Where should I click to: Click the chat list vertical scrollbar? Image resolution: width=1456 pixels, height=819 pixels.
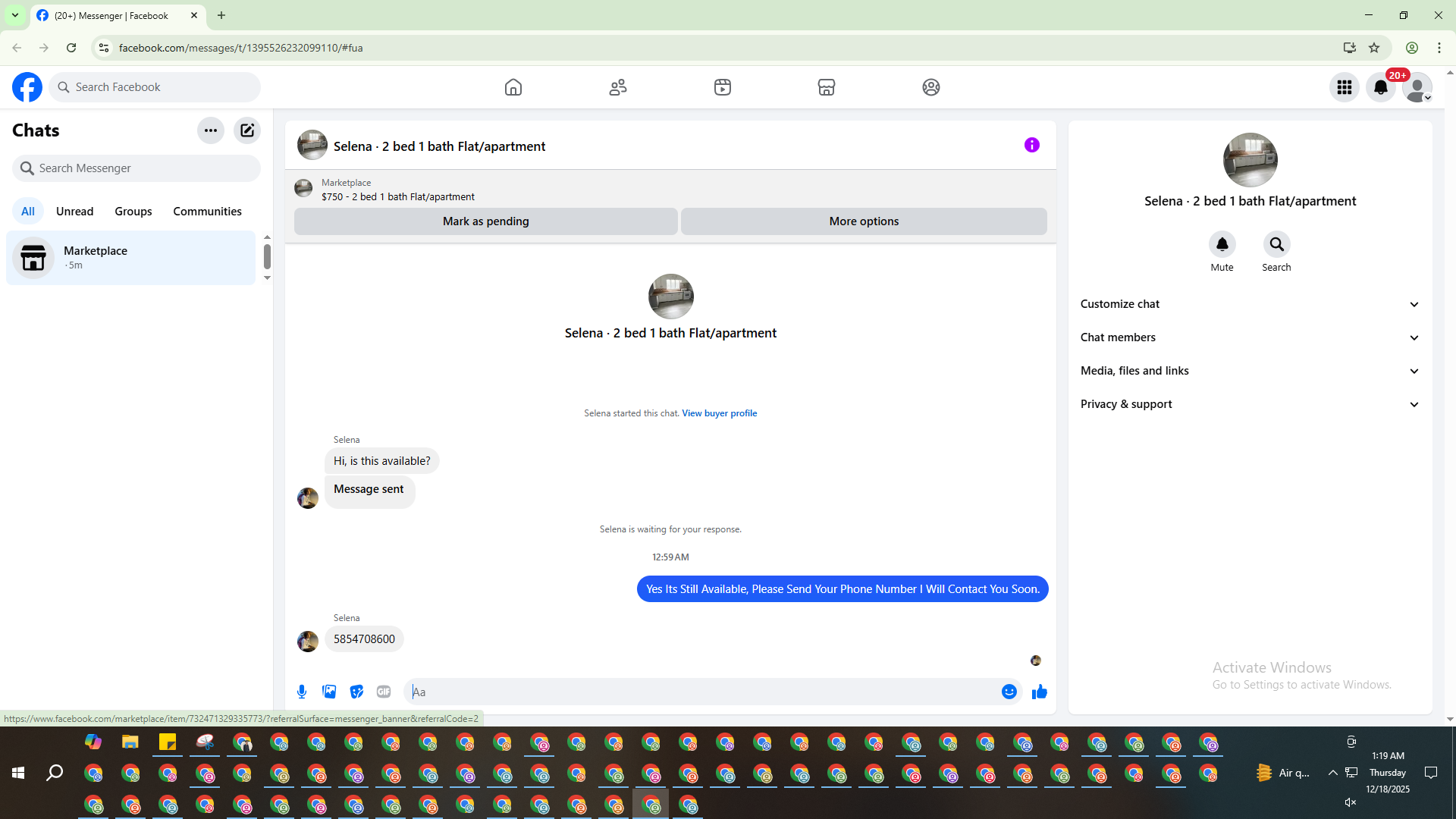tap(267, 256)
